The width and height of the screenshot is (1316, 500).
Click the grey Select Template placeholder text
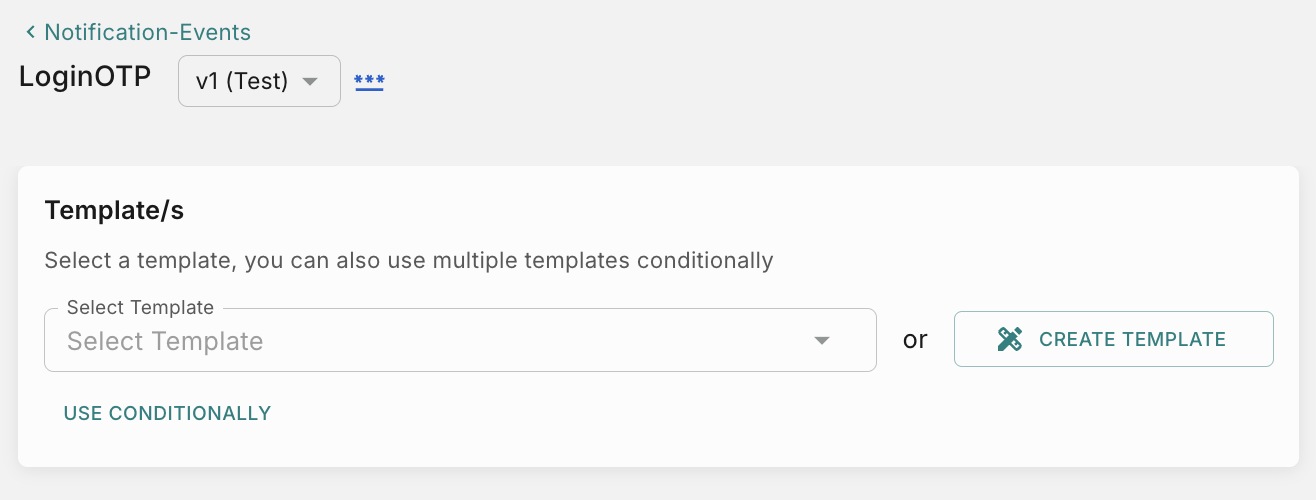coord(165,342)
